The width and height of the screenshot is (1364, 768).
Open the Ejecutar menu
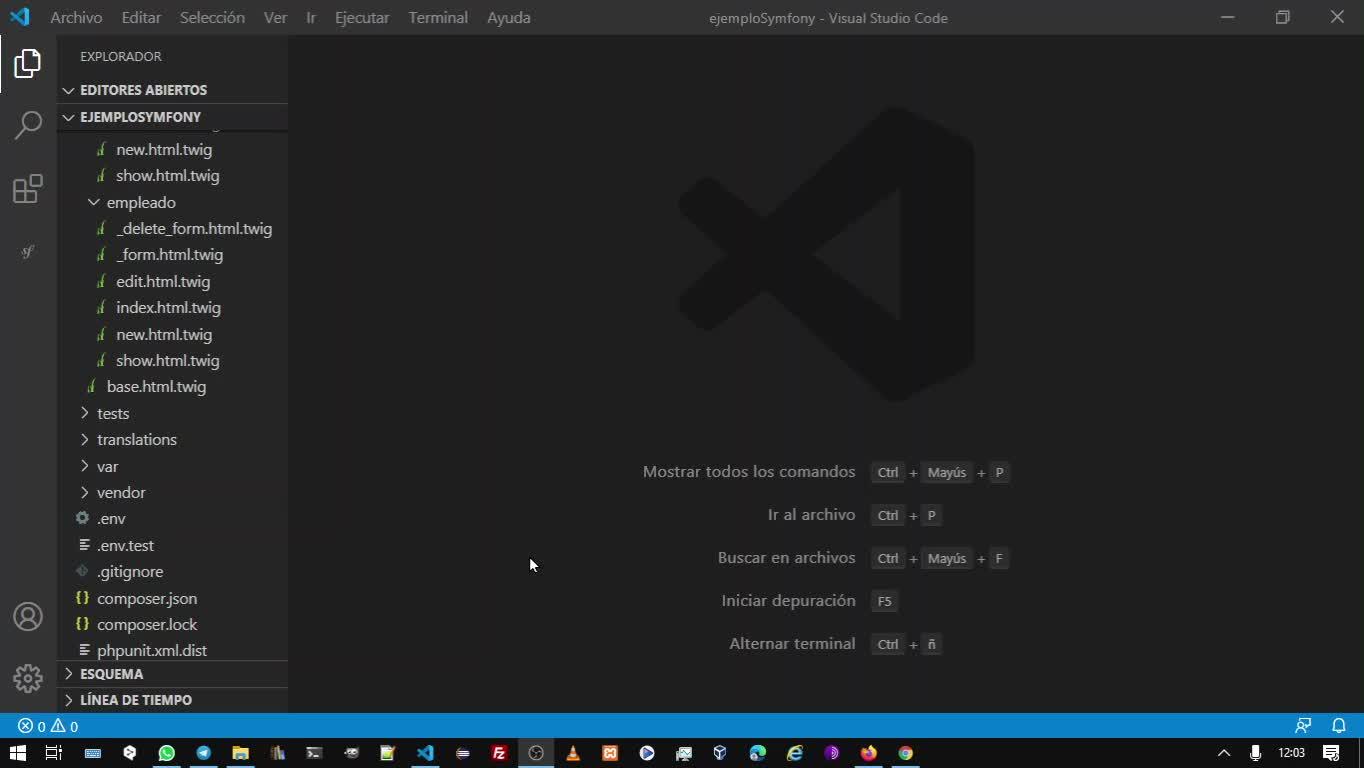pyautogui.click(x=362, y=18)
